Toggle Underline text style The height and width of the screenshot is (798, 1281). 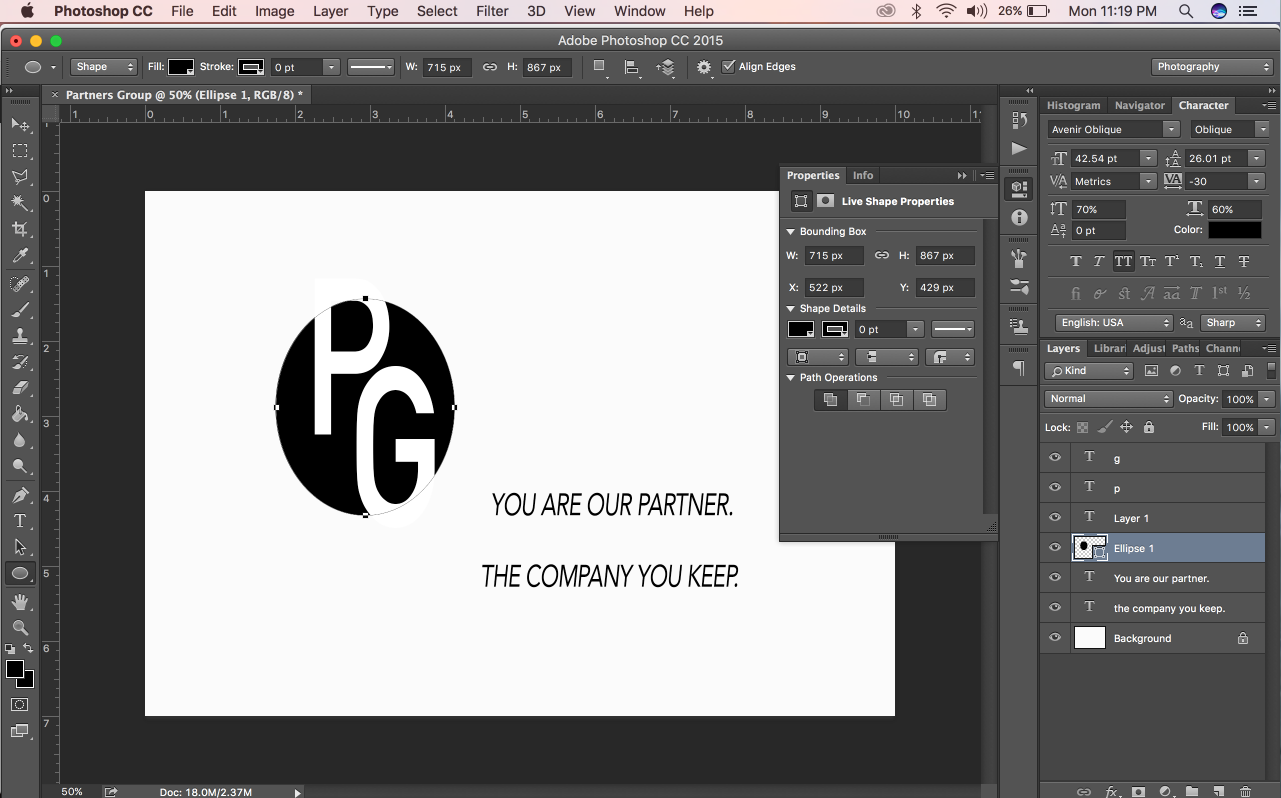click(x=1220, y=262)
